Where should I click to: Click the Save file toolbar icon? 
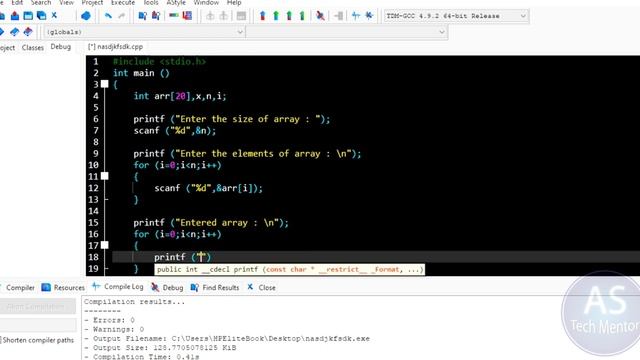pyautogui.click(x=28, y=16)
